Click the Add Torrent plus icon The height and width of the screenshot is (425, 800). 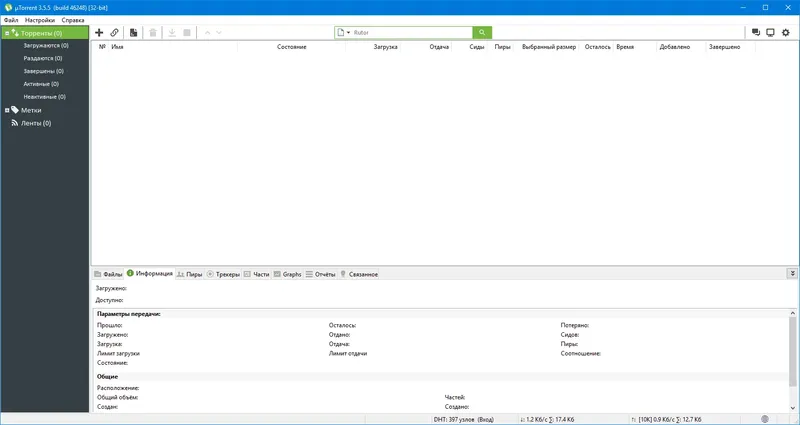click(x=99, y=33)
